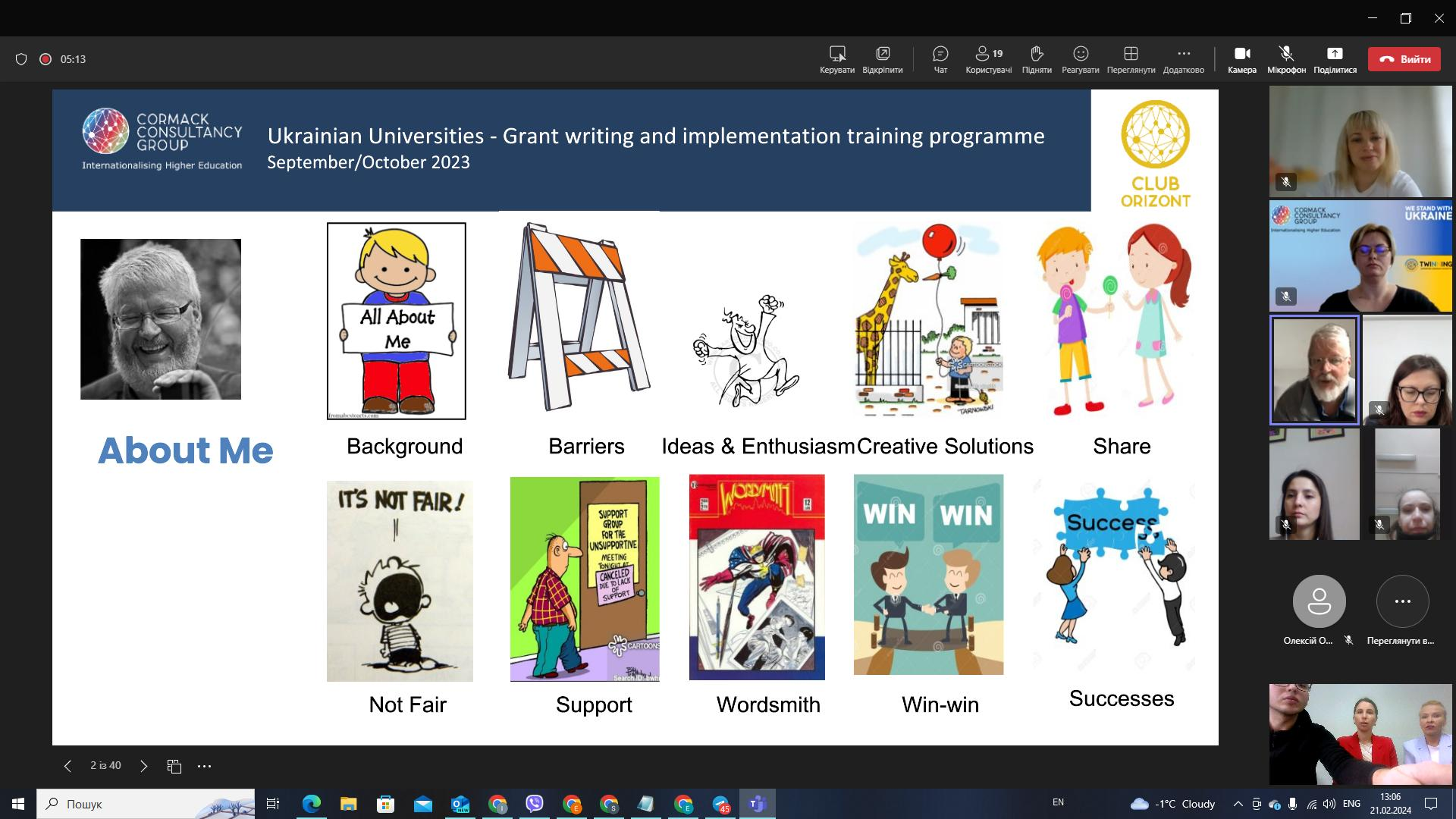Switch the ENG input language

coord(1351,804)
